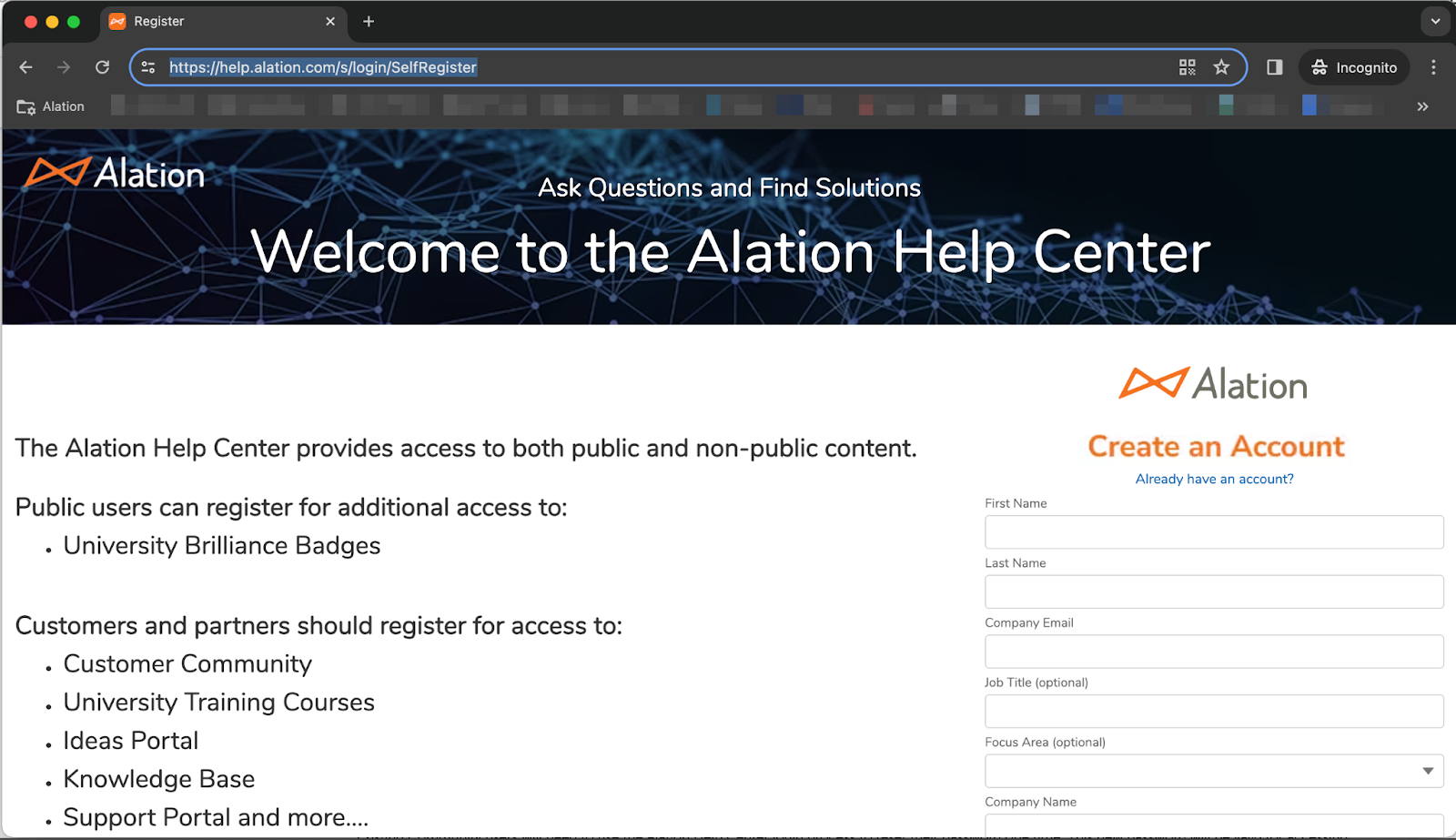Focus the Company Email field
The height and width of the screenshot is (840, 1456).
click(1214, 652)
